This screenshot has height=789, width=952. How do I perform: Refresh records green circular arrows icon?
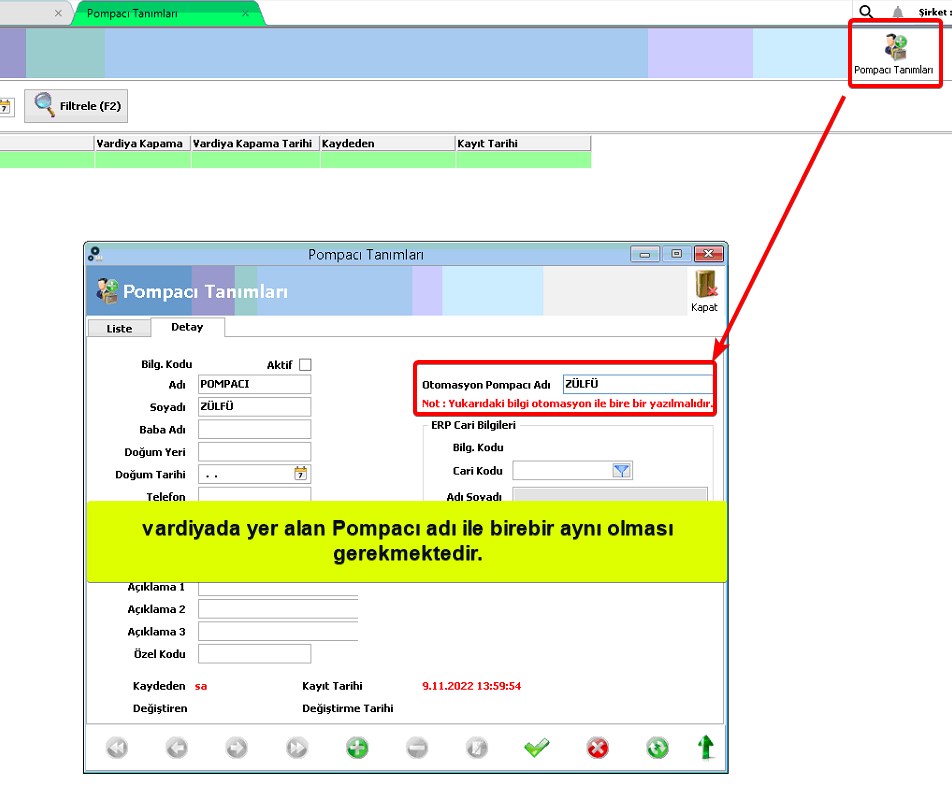click(x=658, y=748)
